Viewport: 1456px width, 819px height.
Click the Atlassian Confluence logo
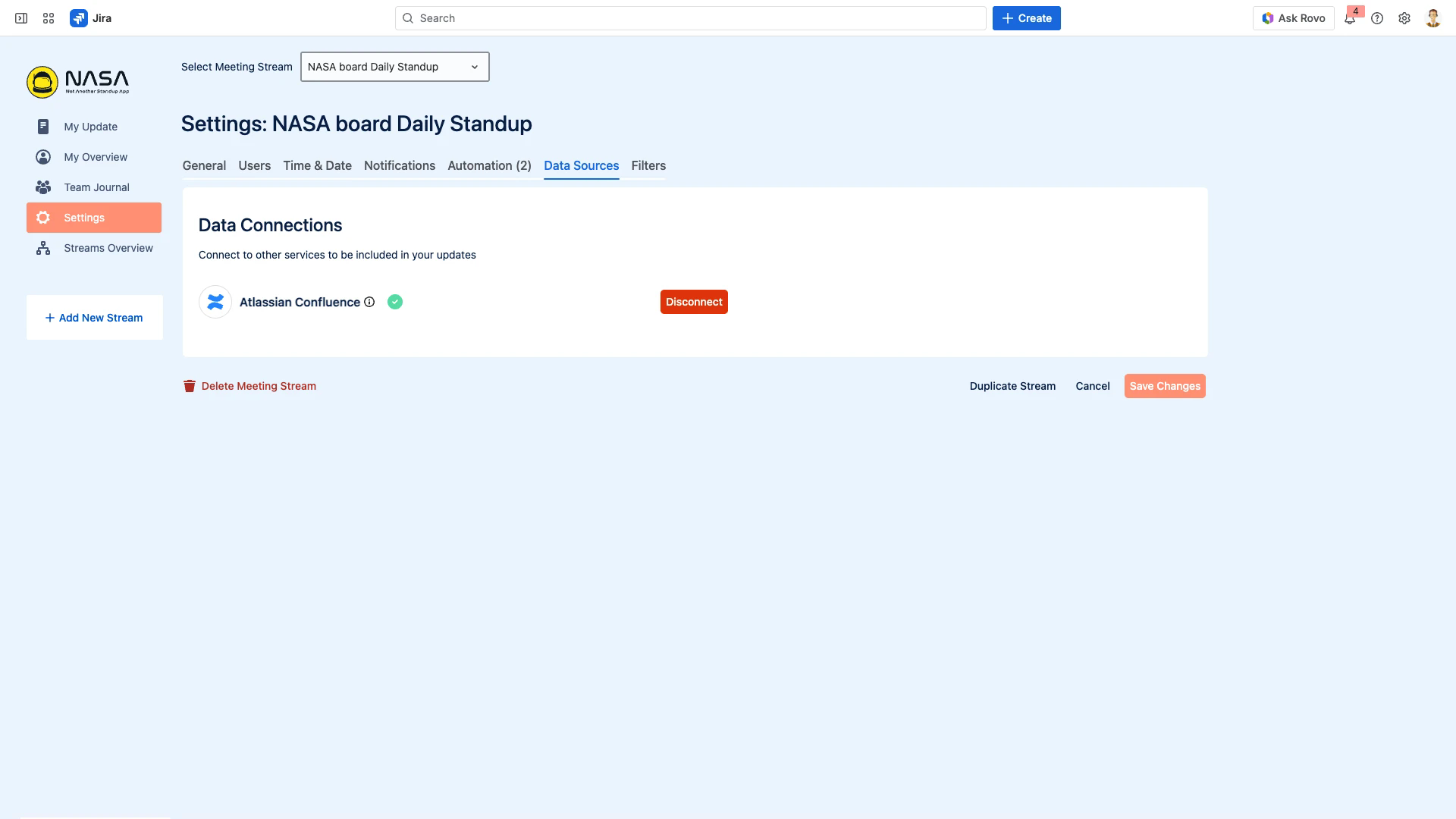[x=215, y=301]
